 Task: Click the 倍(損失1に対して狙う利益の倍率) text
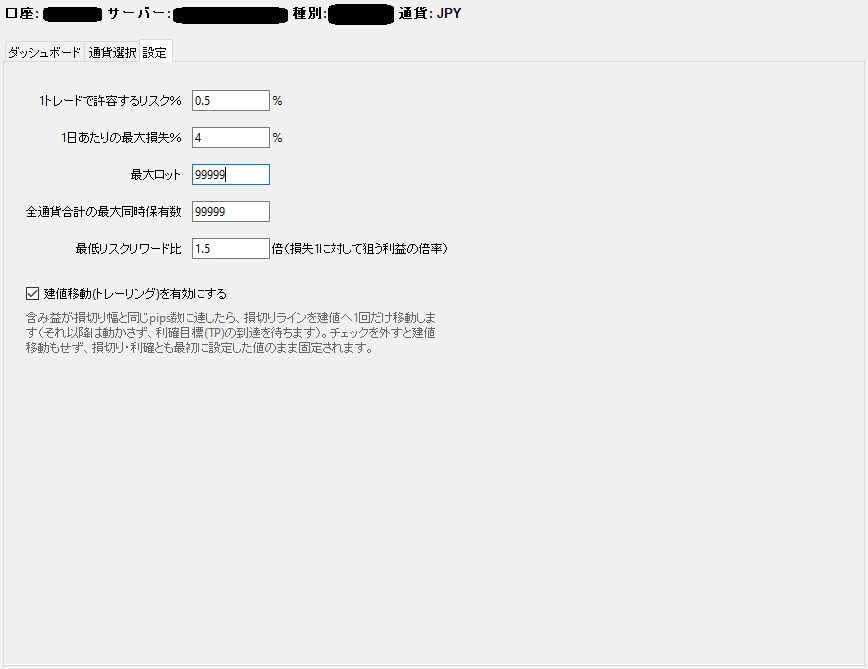pos(359,248)
